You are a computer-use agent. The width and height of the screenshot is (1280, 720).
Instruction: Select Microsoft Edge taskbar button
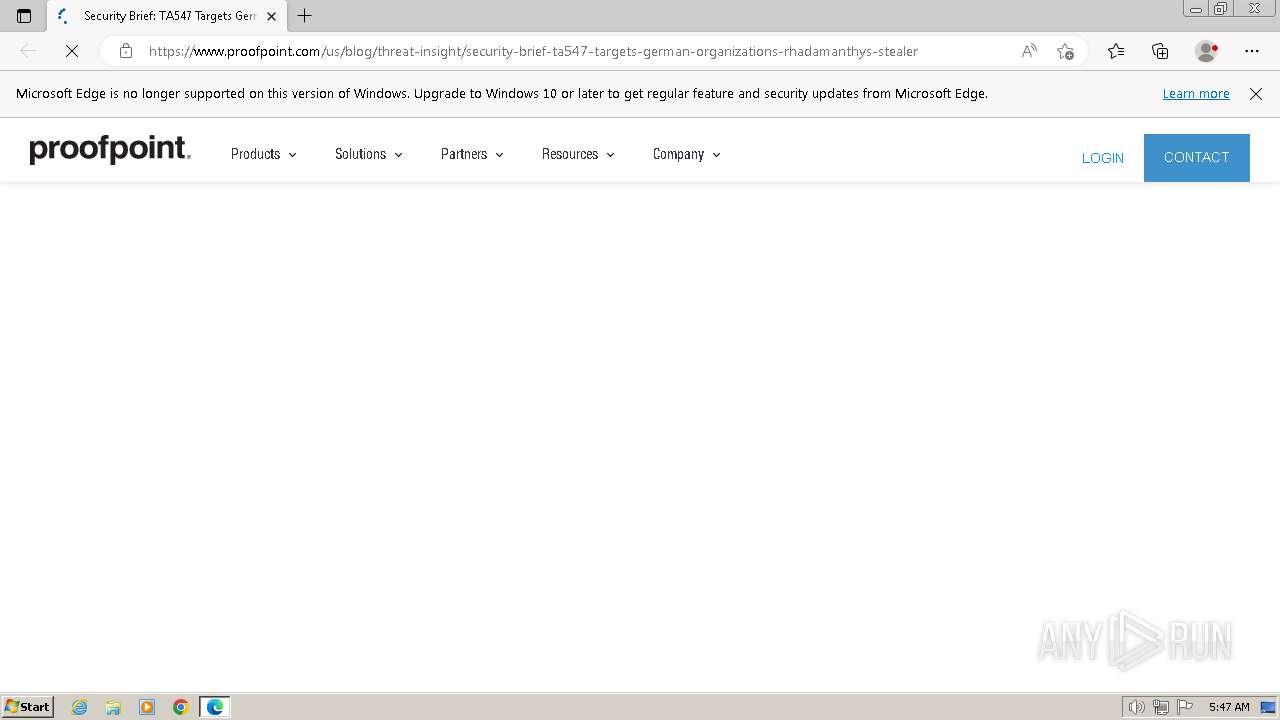[215, 707]
